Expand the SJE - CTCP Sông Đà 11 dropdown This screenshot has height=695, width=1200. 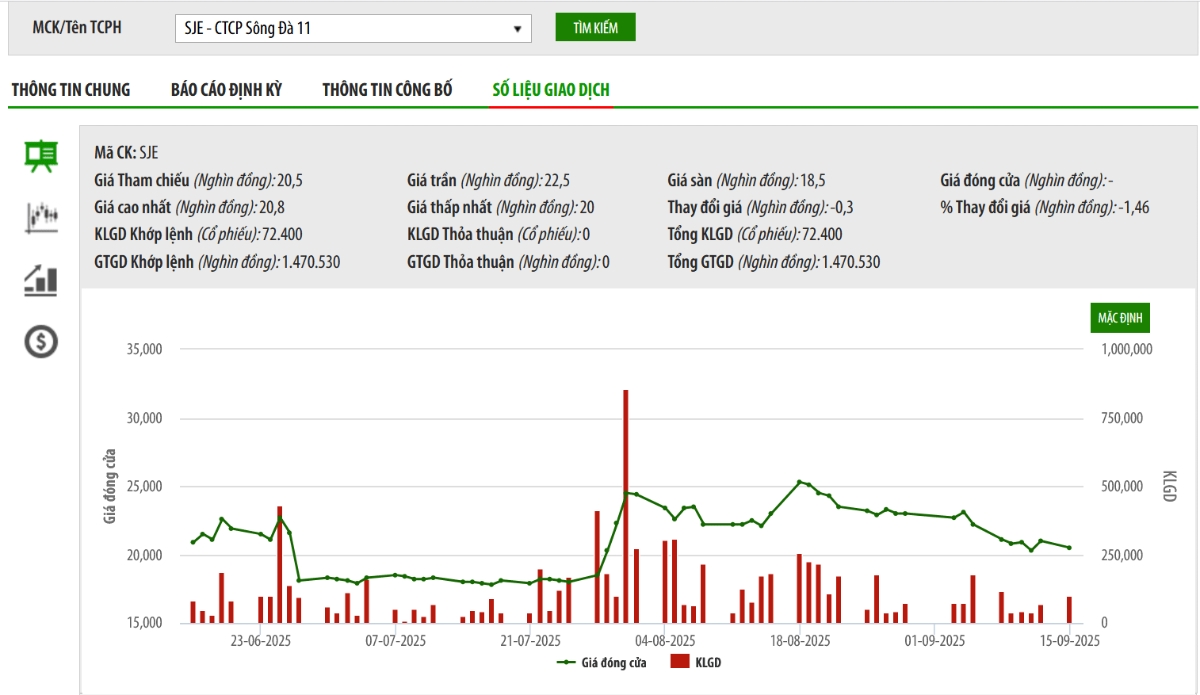pos(352,28)
